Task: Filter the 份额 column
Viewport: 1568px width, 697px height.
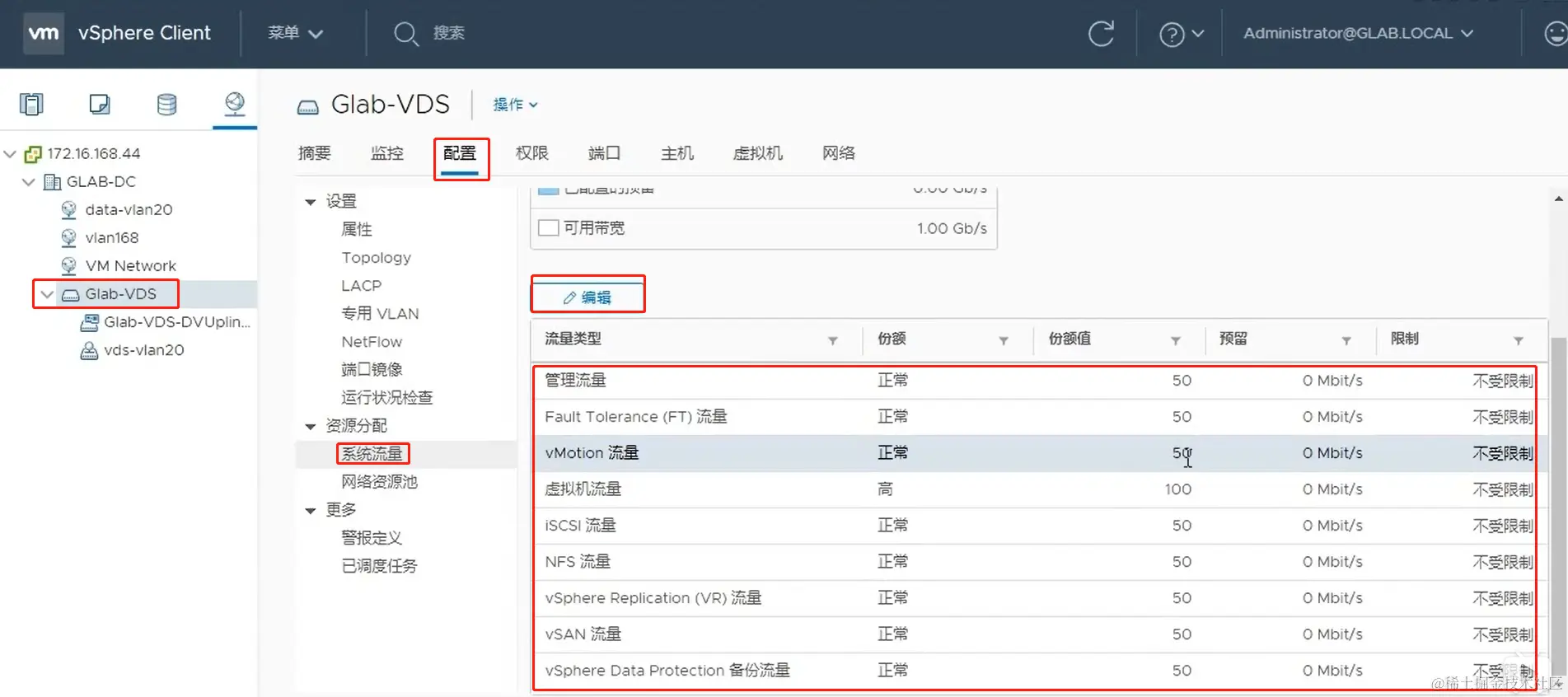Action: tap(1004, 340)
